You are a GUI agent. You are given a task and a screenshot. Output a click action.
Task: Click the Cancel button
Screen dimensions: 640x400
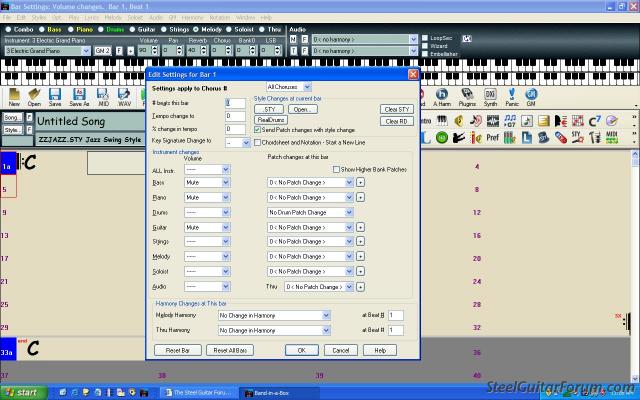point(340,350)
